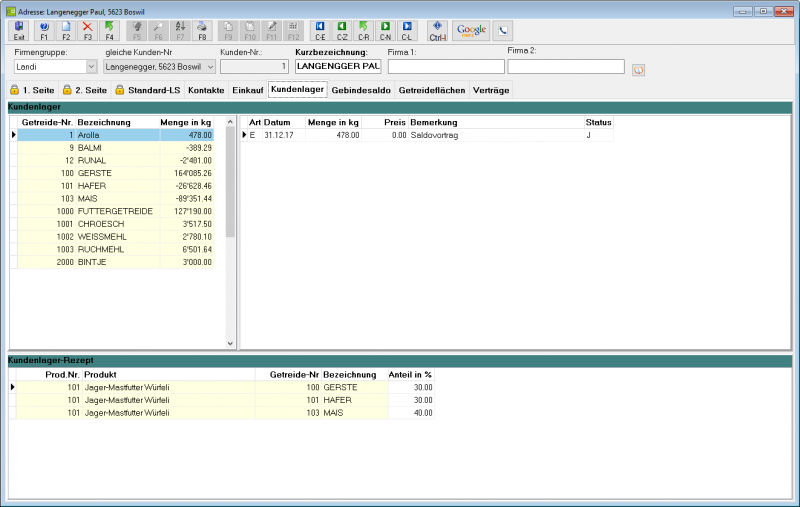Image resolution: width=800 pixels, height=507 pixels.
Task: Go to previous record with C-Z icon
Action: click(x=342, y=31)
